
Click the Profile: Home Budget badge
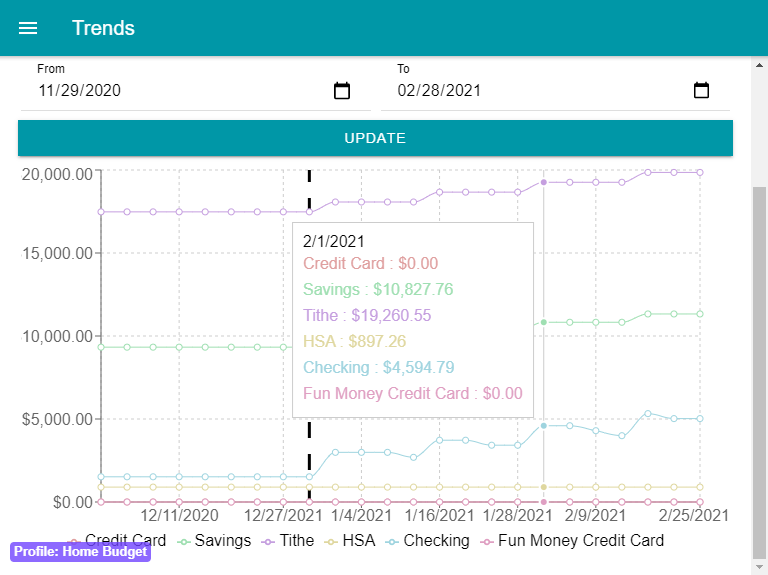[x=81, y=552]
